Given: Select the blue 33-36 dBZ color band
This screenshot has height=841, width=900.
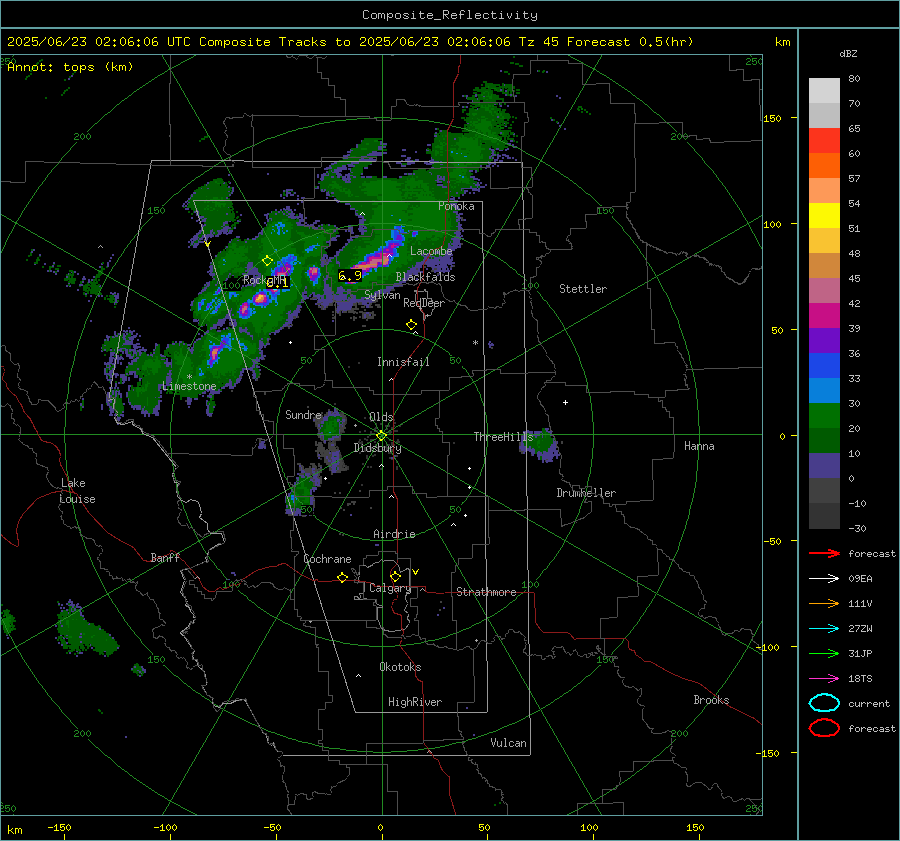Looking at the screenshot, I should tap(824, 366).
